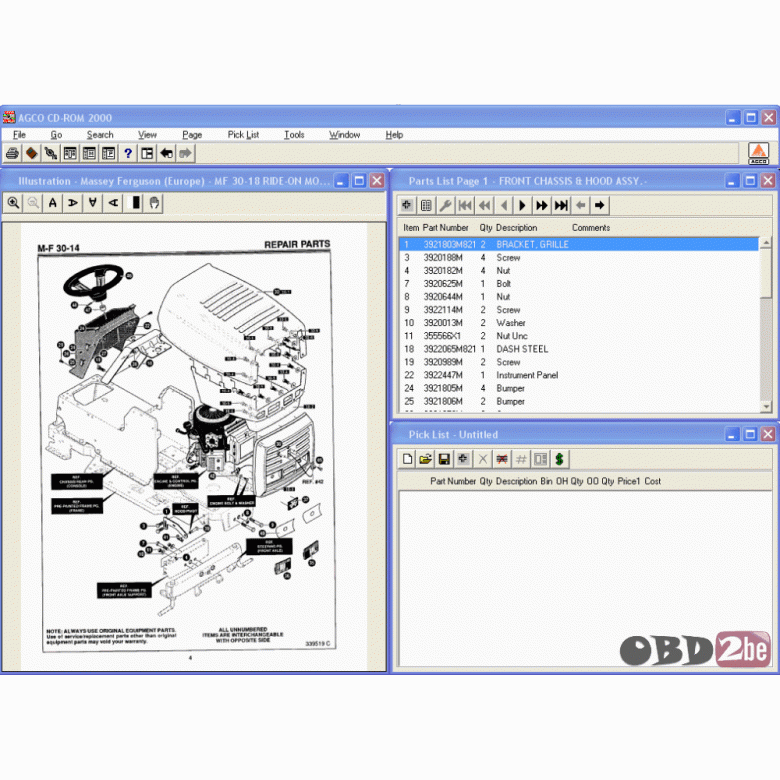
Task: Toggle the black and white invert icon
Action: coord(134,203)
